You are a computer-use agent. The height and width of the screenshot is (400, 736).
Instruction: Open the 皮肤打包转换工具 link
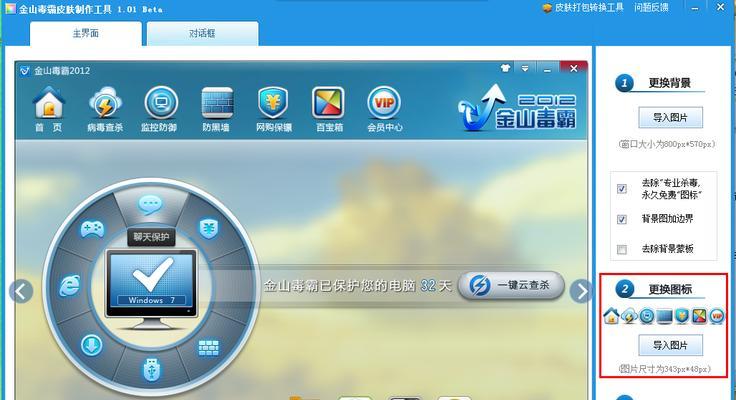583,8
